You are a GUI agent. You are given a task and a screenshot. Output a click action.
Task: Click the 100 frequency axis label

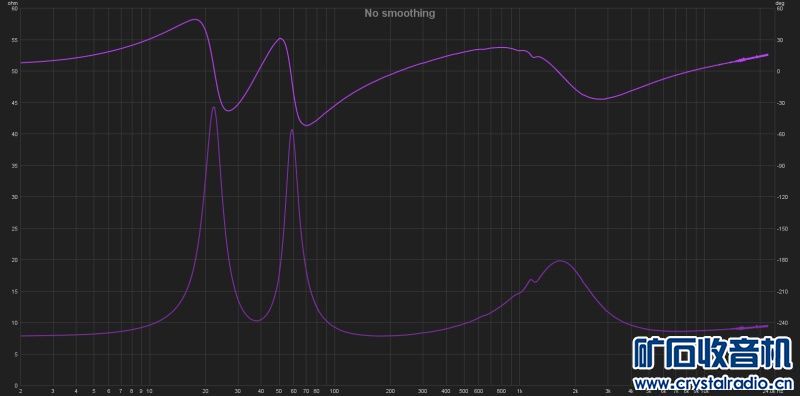pos(334,392)
